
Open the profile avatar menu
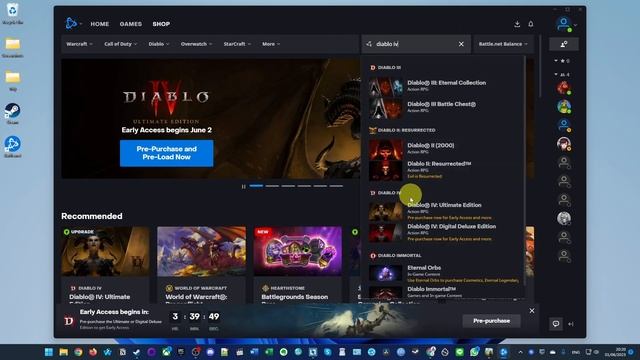[564, 24]
